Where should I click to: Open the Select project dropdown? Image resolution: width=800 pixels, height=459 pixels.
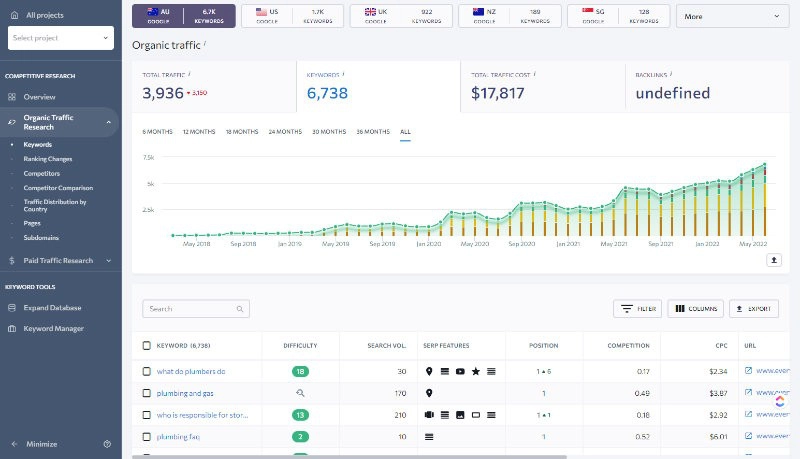(x=61, y=38)
